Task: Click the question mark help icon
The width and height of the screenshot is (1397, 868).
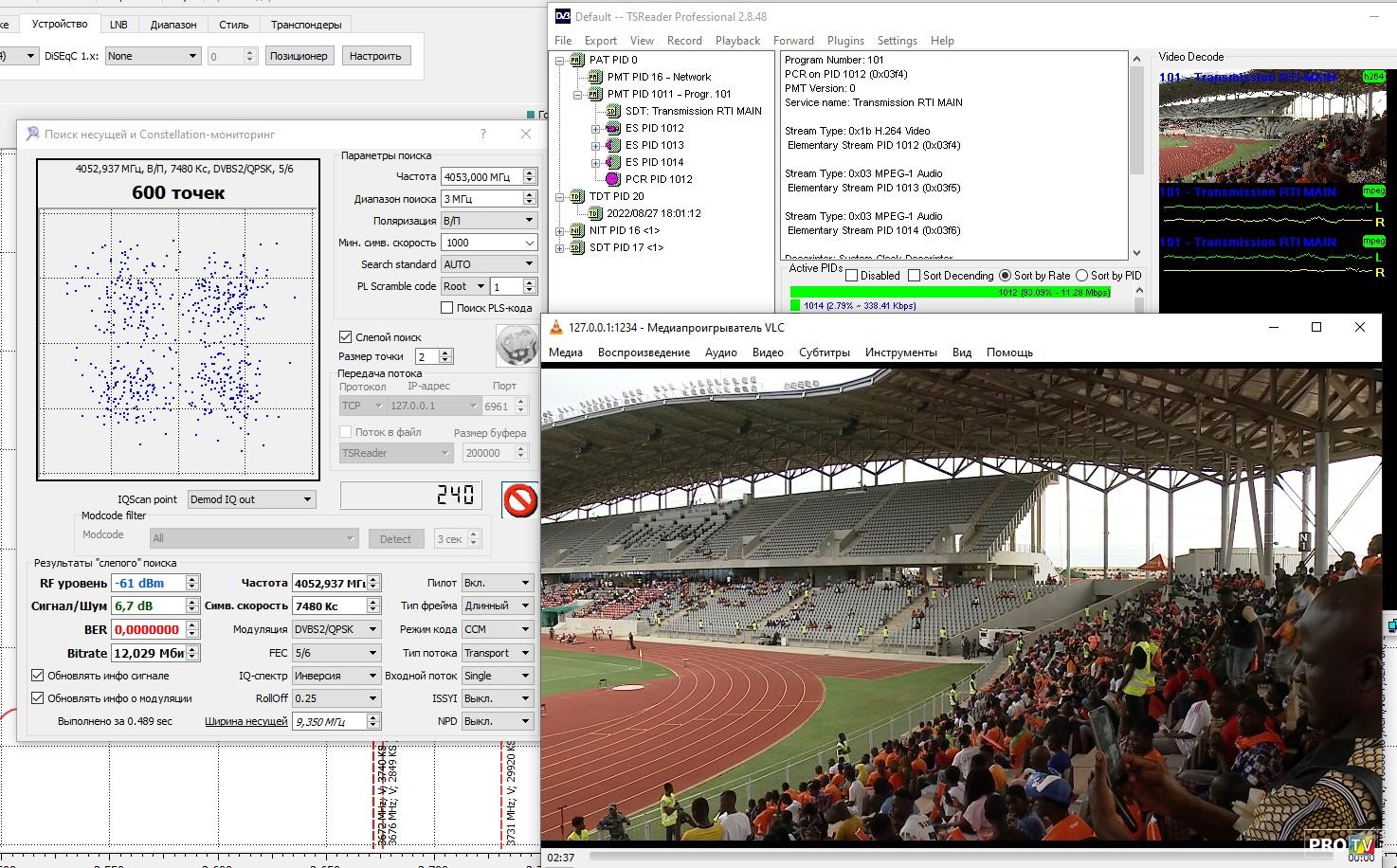Action: pyautogui.click(x=483, y=135)
